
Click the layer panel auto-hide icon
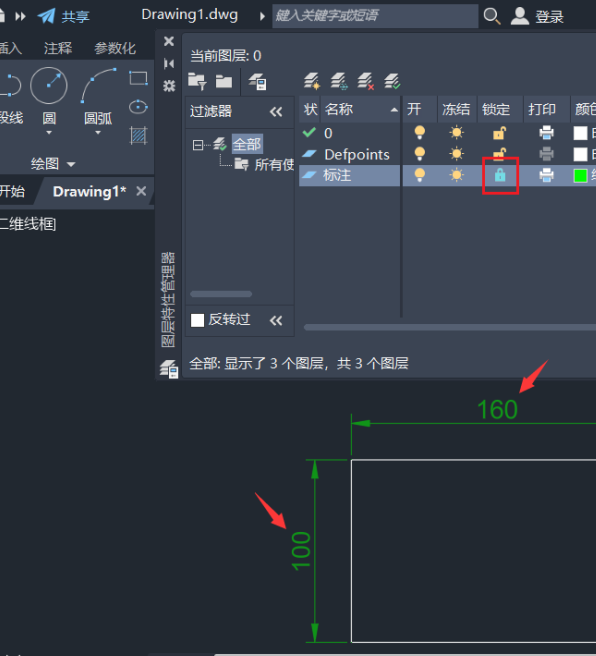pos(169,64)
